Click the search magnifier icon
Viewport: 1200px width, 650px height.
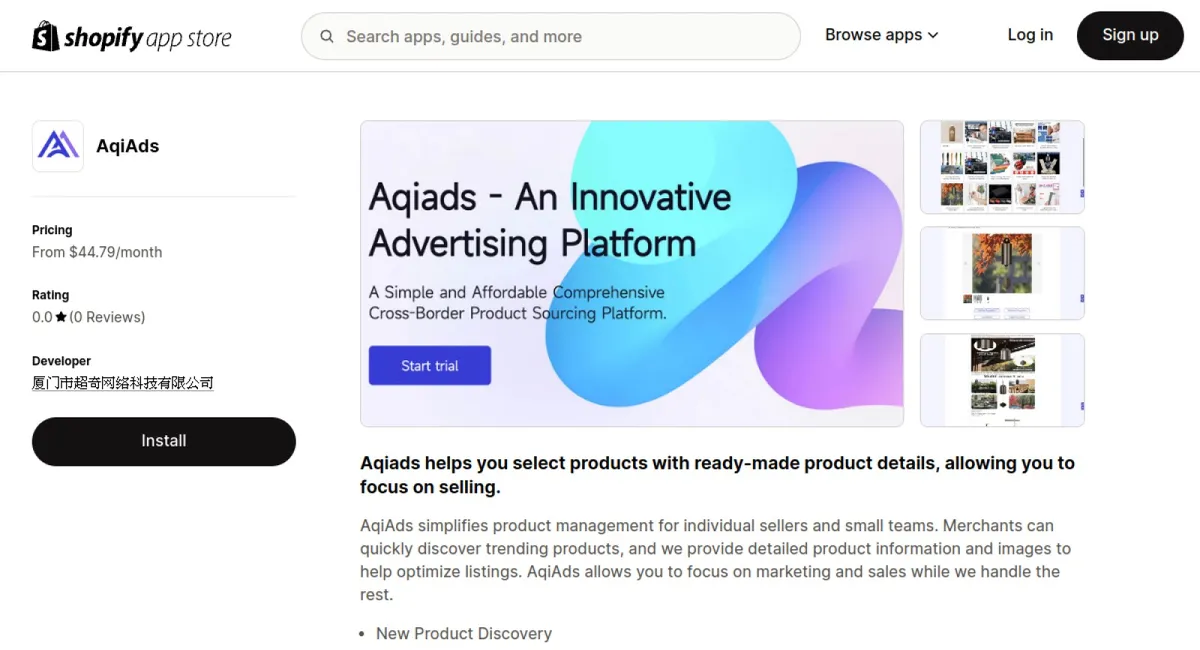(327, 37)
